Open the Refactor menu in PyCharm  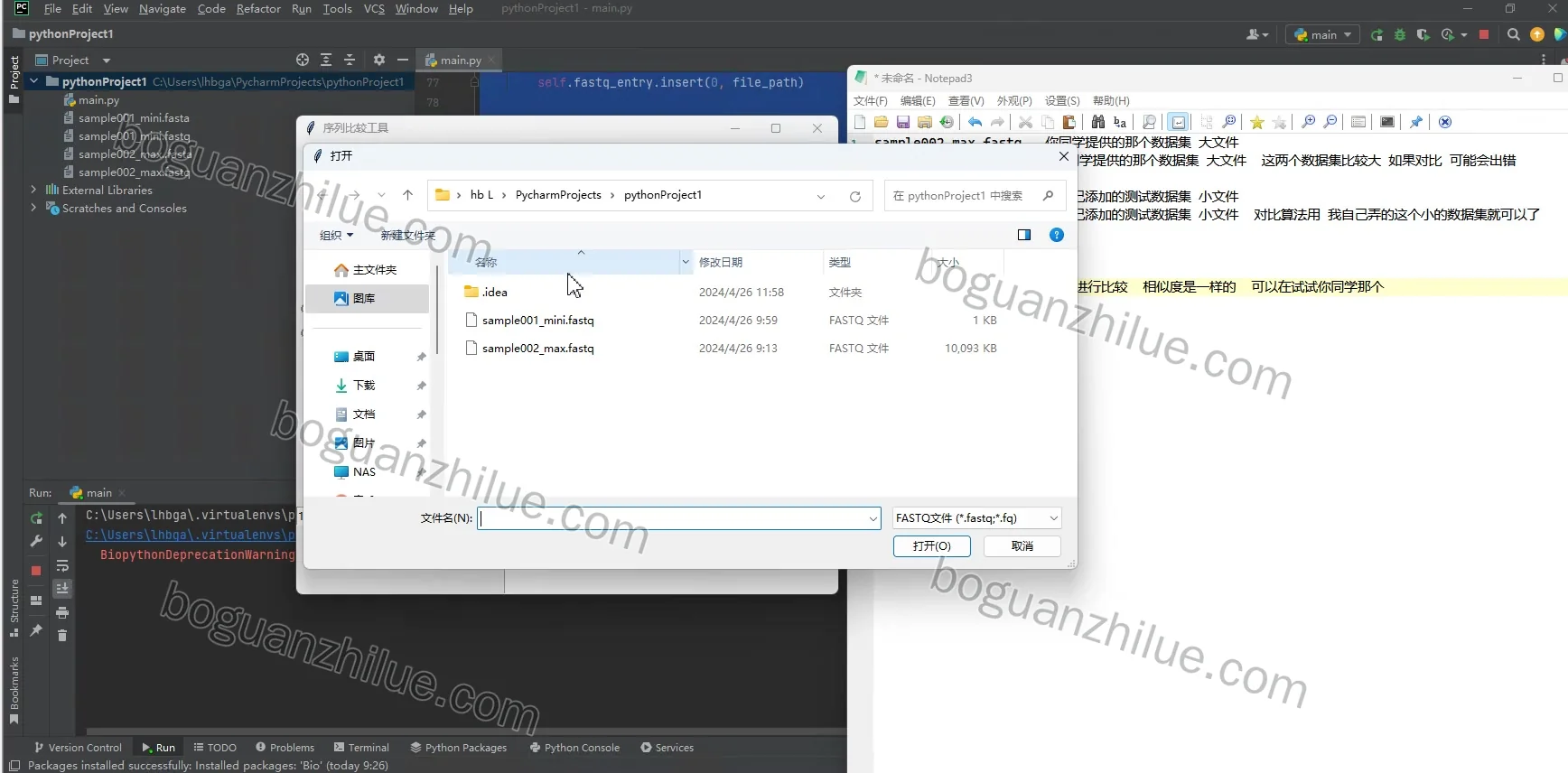258,9
